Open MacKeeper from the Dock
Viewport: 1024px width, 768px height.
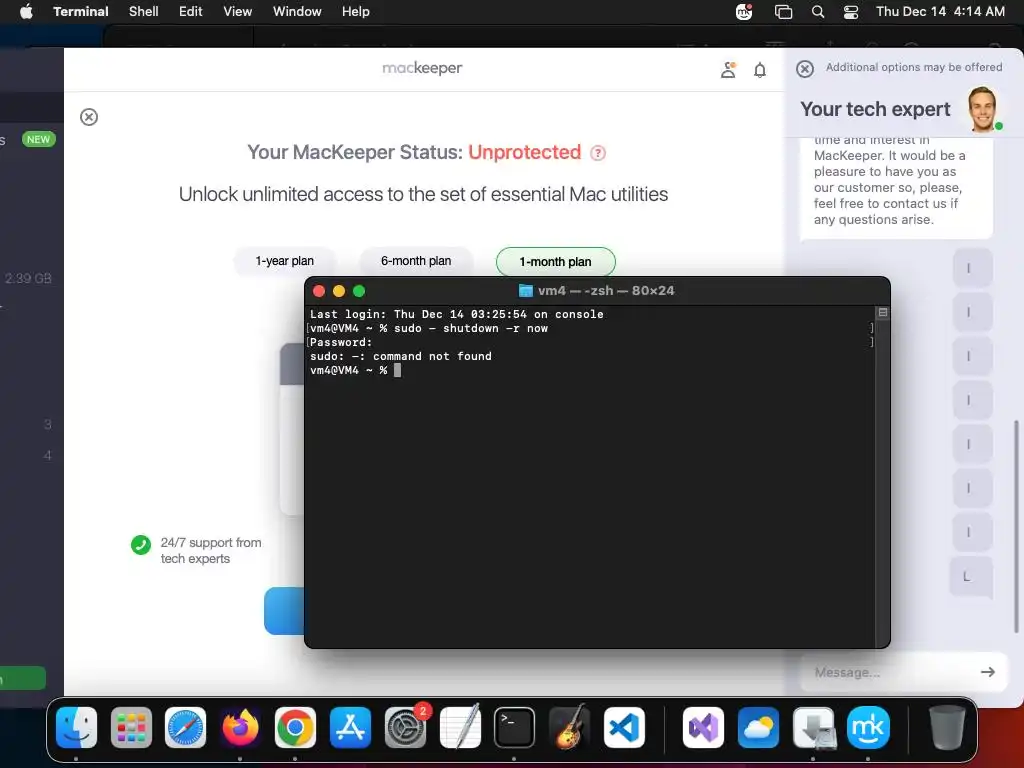pos(868,727)
